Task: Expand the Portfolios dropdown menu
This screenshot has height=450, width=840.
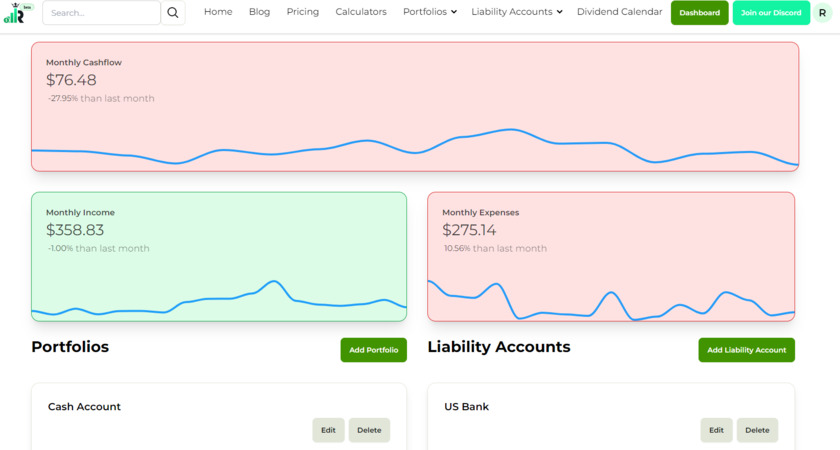Action: coord(430,12)
